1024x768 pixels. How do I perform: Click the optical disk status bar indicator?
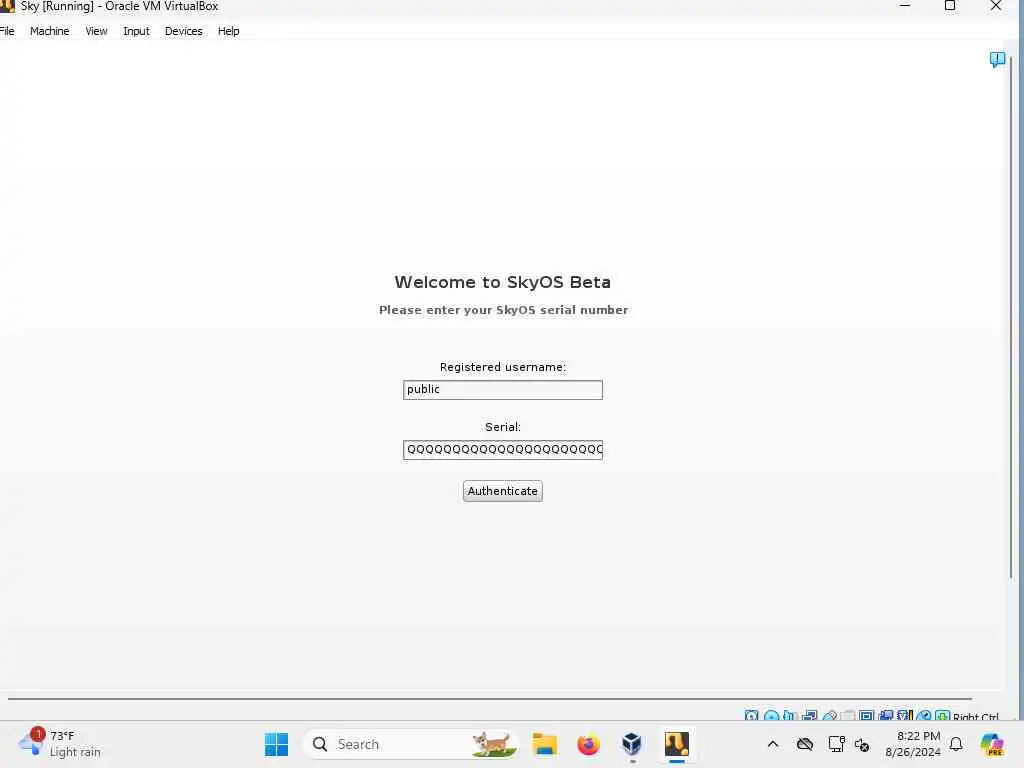[771, 716]
